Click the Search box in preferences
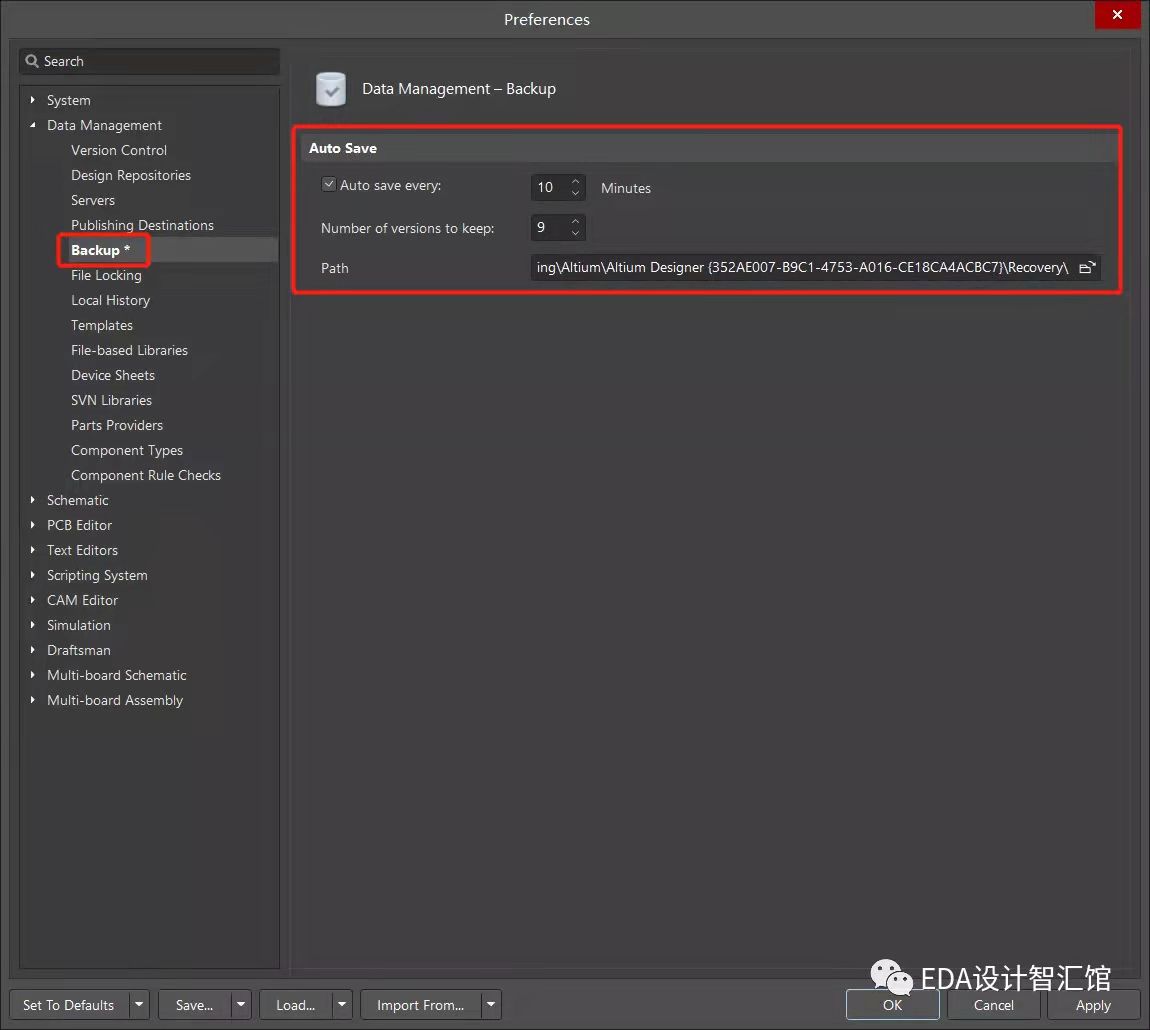Screen dimensions: 1150x1030 pos(150,61)
